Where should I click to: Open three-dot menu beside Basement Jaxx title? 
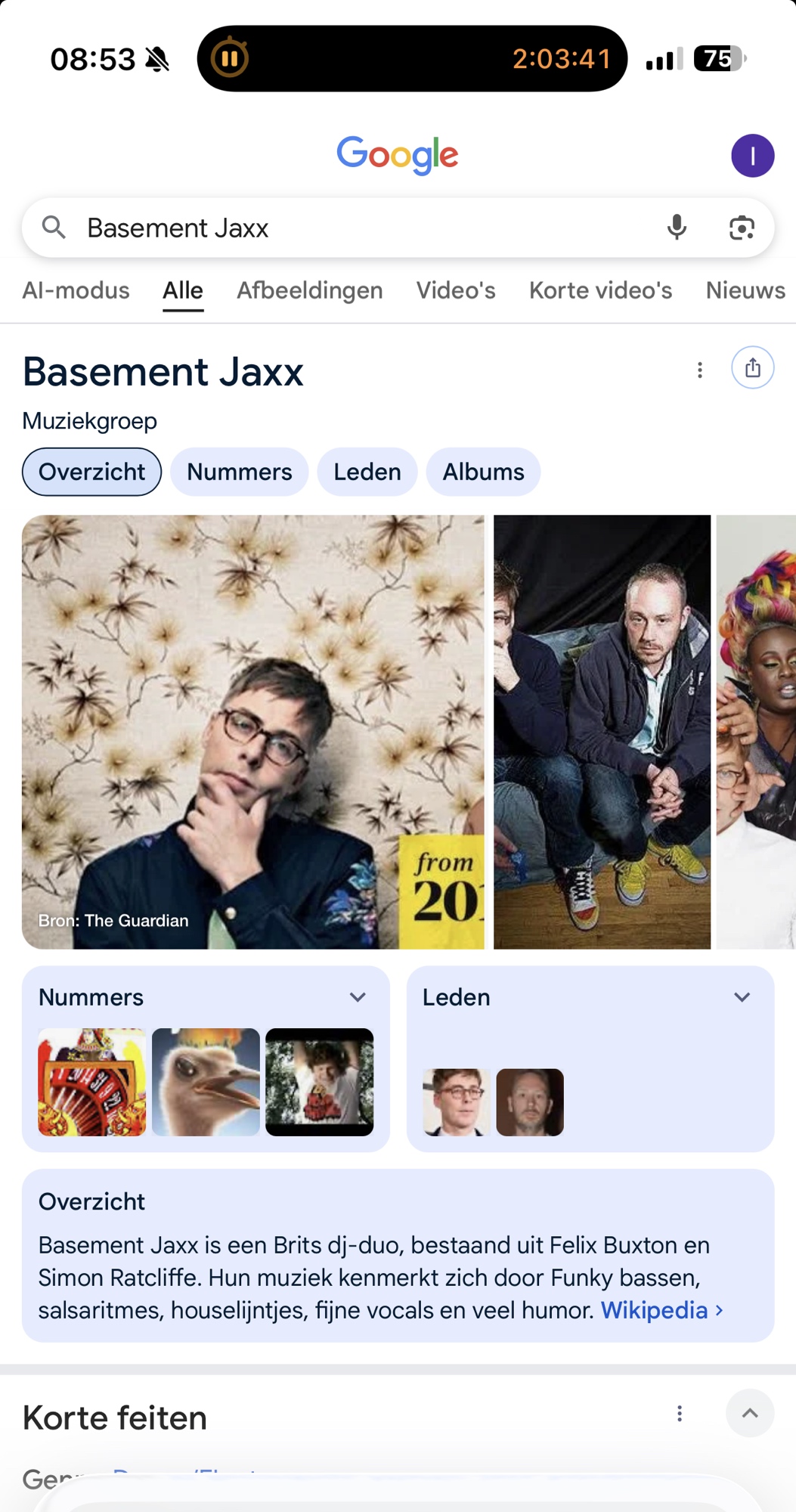pyautogui.click(x=700, y=370)
